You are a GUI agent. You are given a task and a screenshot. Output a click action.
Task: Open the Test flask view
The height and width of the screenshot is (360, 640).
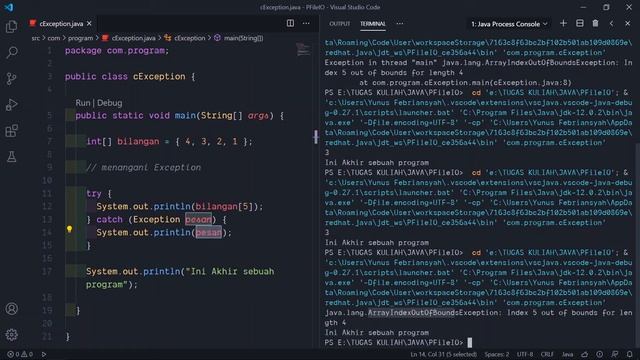(11, 156)
